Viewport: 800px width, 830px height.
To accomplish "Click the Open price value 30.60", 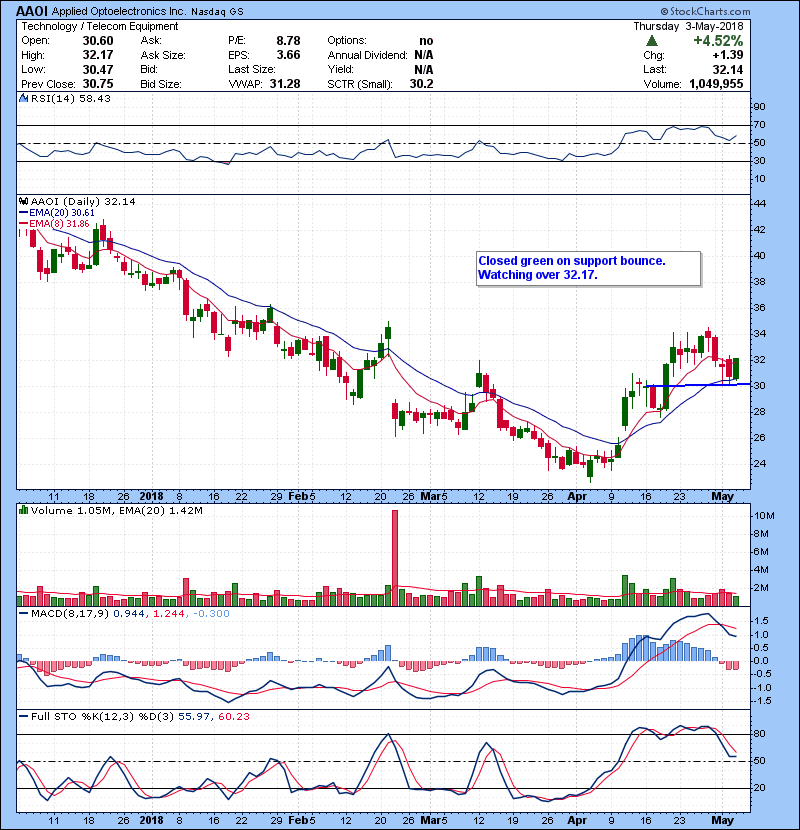I will tap(98, 41).
